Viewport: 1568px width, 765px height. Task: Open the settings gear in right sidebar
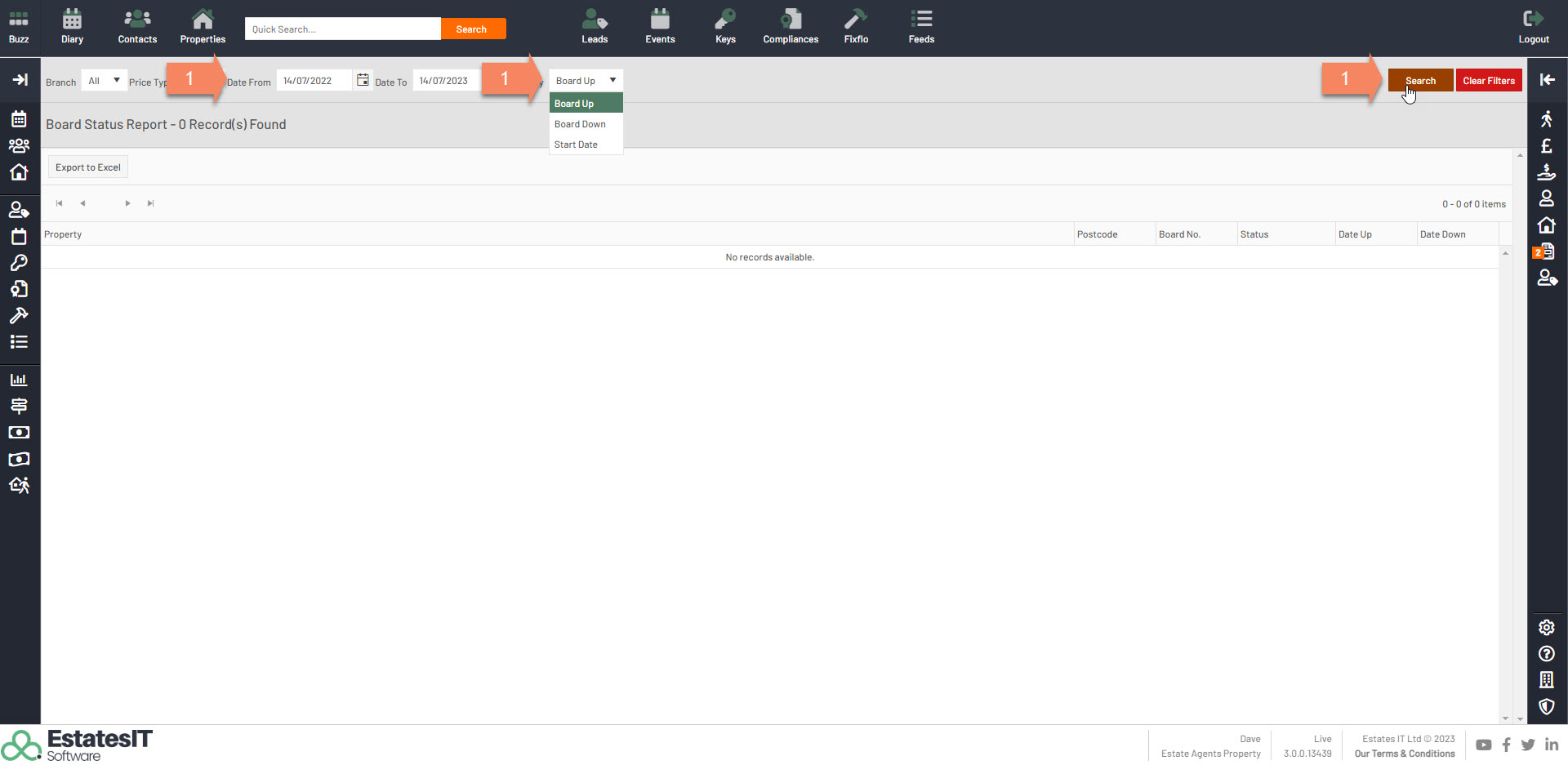[1547, 627]
